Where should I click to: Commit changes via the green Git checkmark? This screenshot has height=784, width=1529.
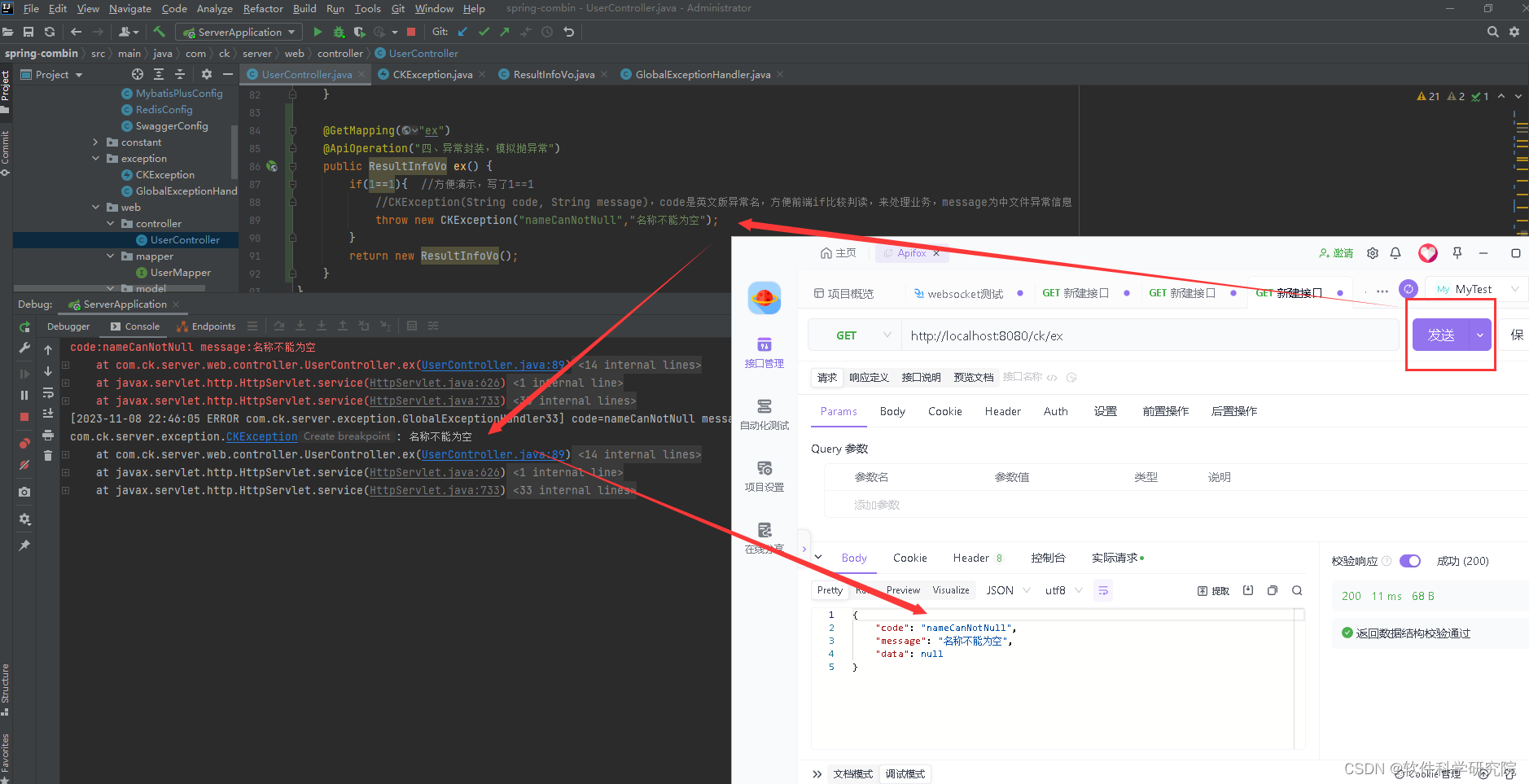482,32
